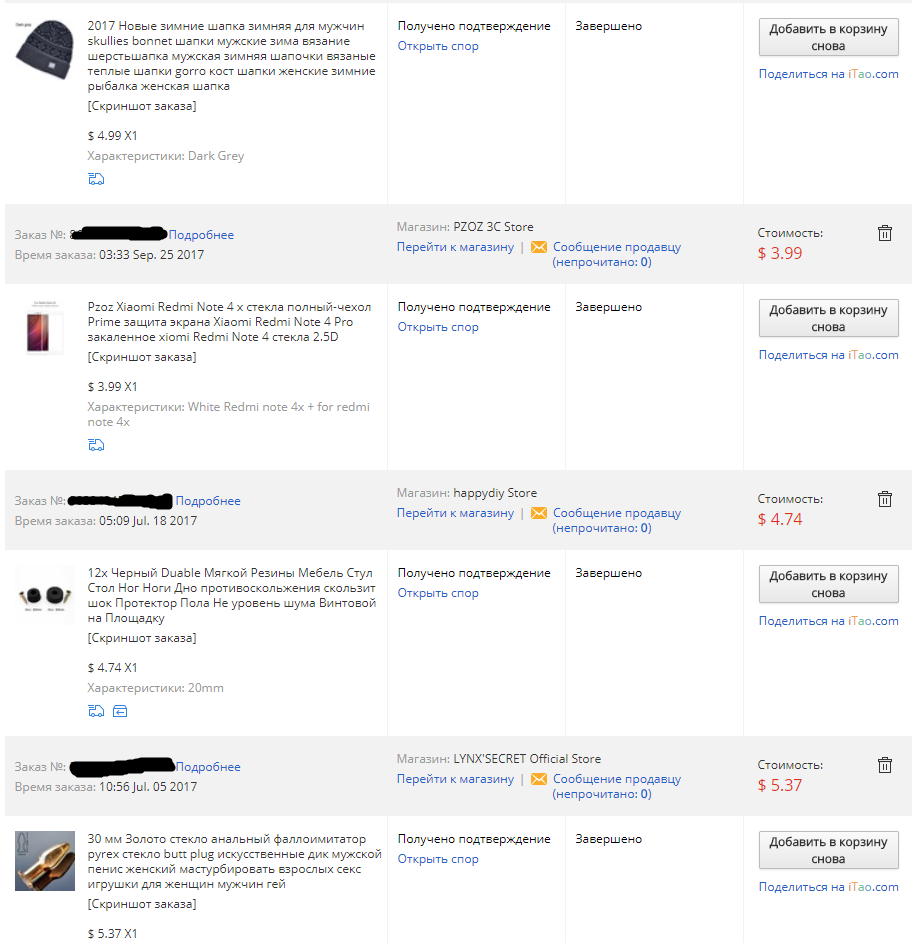This screenshot has width=912, height=943.
Task: Click the truck icon under the Redmi note 4x item
Action: 96,445
